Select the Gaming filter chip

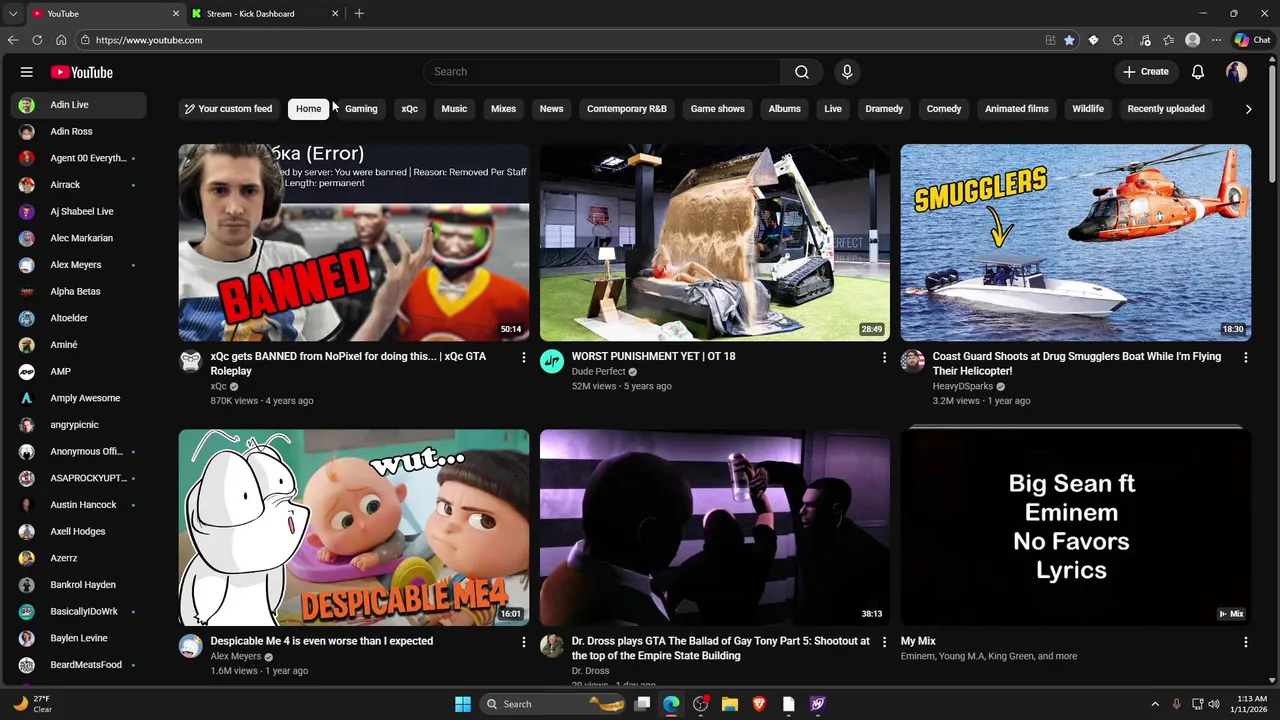(x=361, y=109)
